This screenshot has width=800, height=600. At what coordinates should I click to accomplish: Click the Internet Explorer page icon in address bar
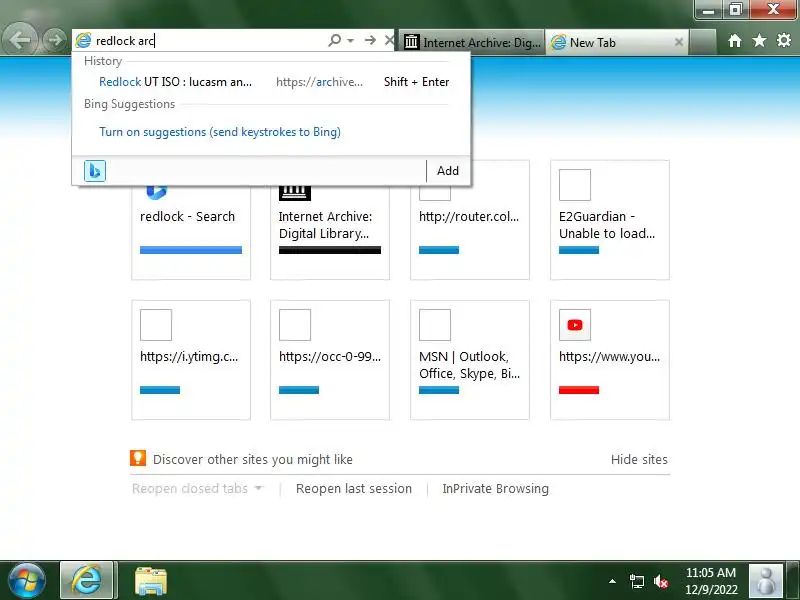pos(83,40)
